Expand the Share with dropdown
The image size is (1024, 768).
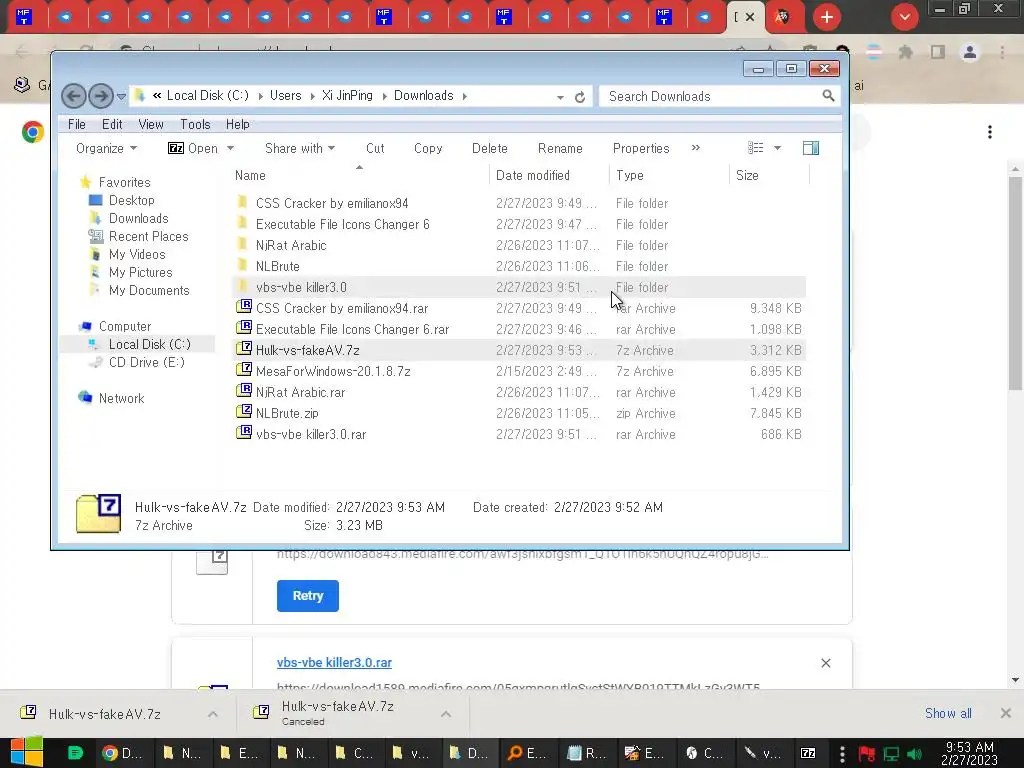coord(300,148)
